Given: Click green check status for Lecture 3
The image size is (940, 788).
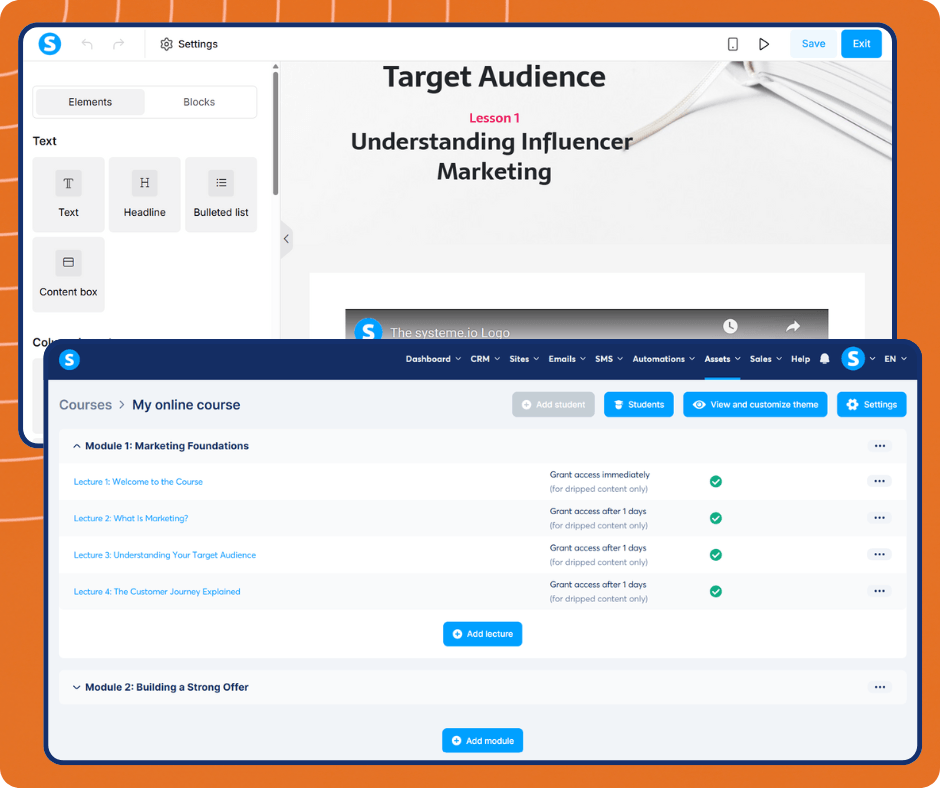Looking at the screenshot, I should point(716,555).
